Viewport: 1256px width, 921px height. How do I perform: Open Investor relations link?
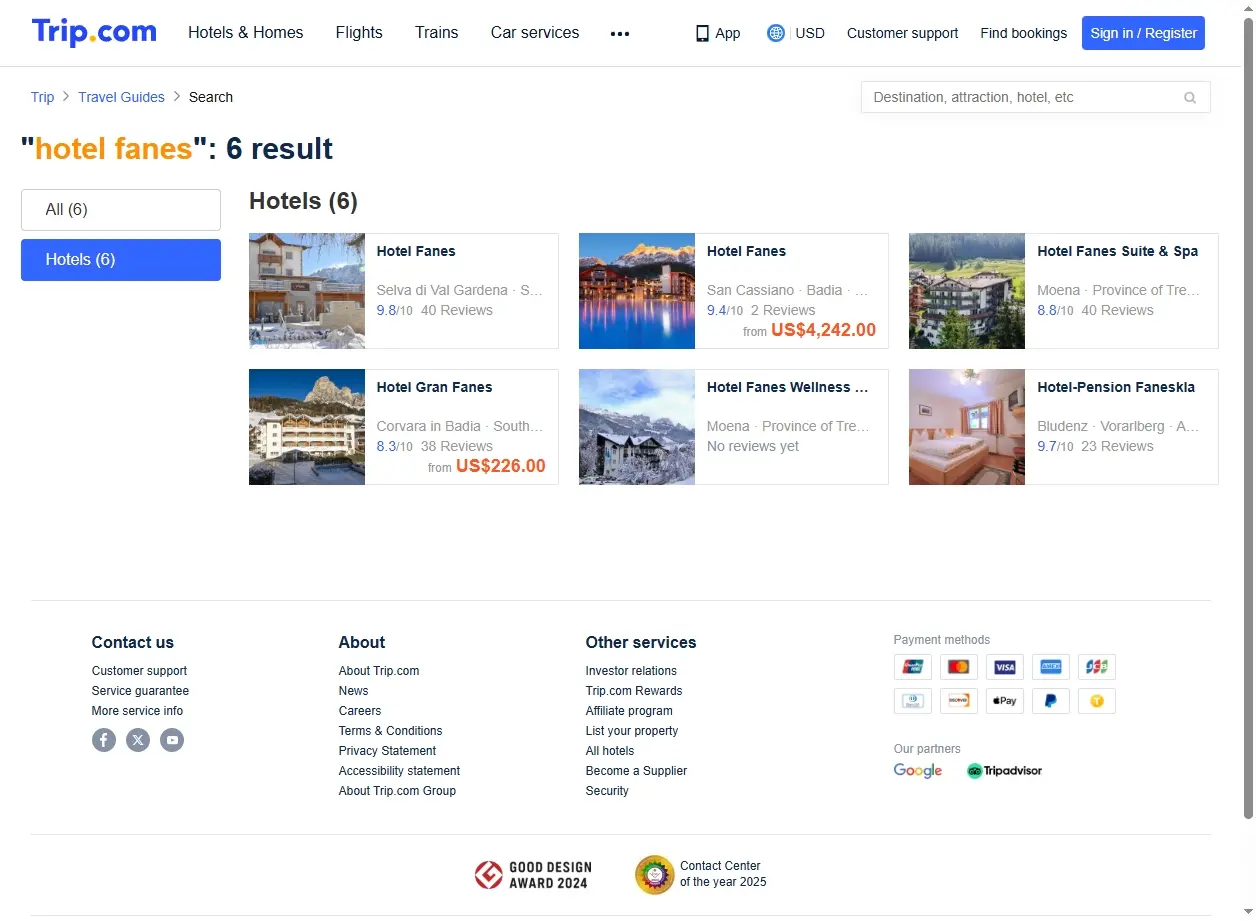(631, 671)
